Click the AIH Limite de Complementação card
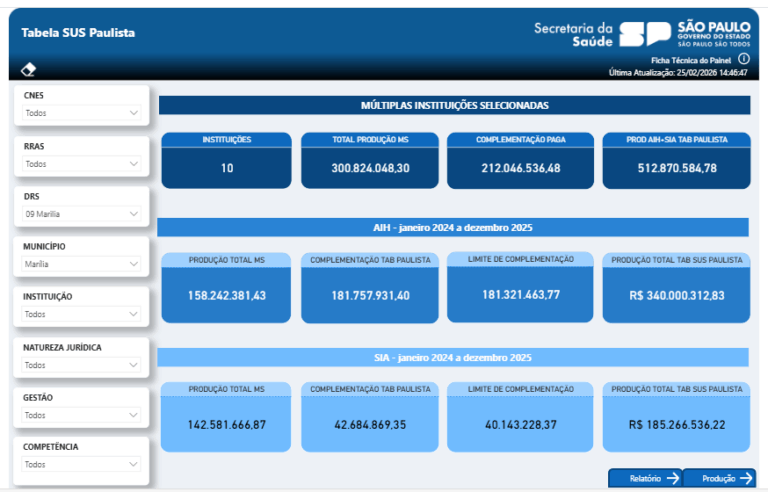The image size is (768, 492). 520,287
